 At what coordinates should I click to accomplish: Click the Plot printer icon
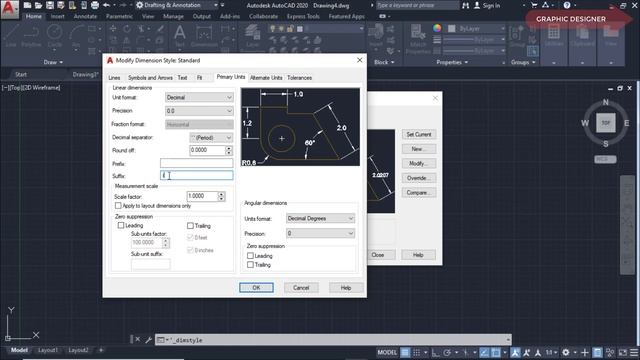95,5
